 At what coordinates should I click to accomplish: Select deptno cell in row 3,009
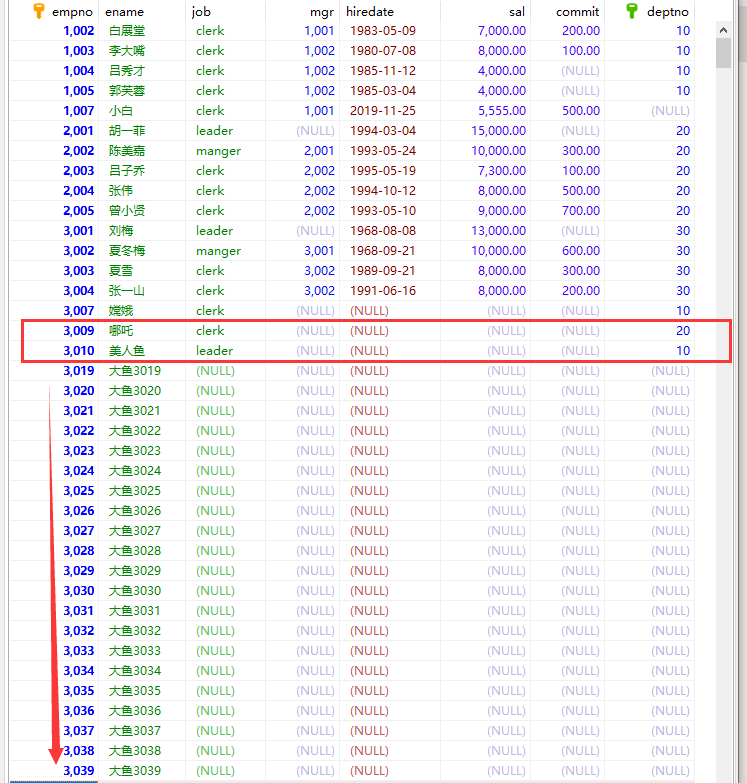click(x=649, y=331)
